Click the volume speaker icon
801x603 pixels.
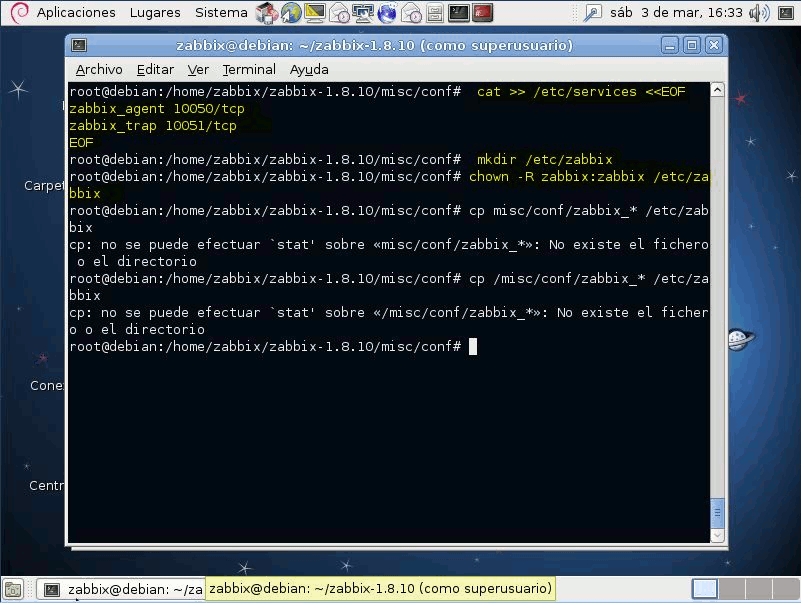[x=759, y=13]
